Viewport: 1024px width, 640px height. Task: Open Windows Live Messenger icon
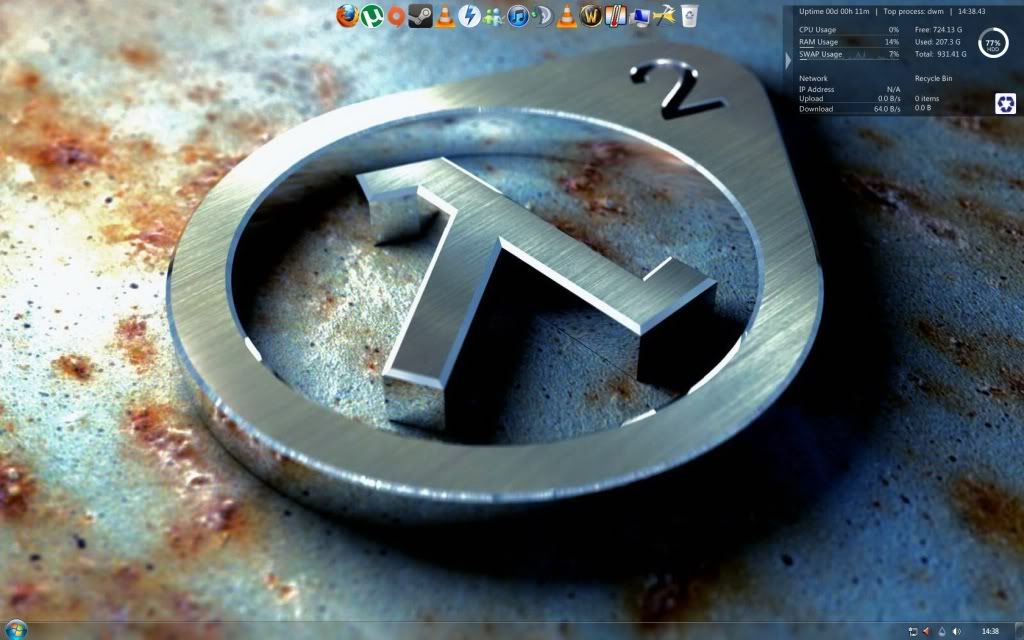point(493,16)
